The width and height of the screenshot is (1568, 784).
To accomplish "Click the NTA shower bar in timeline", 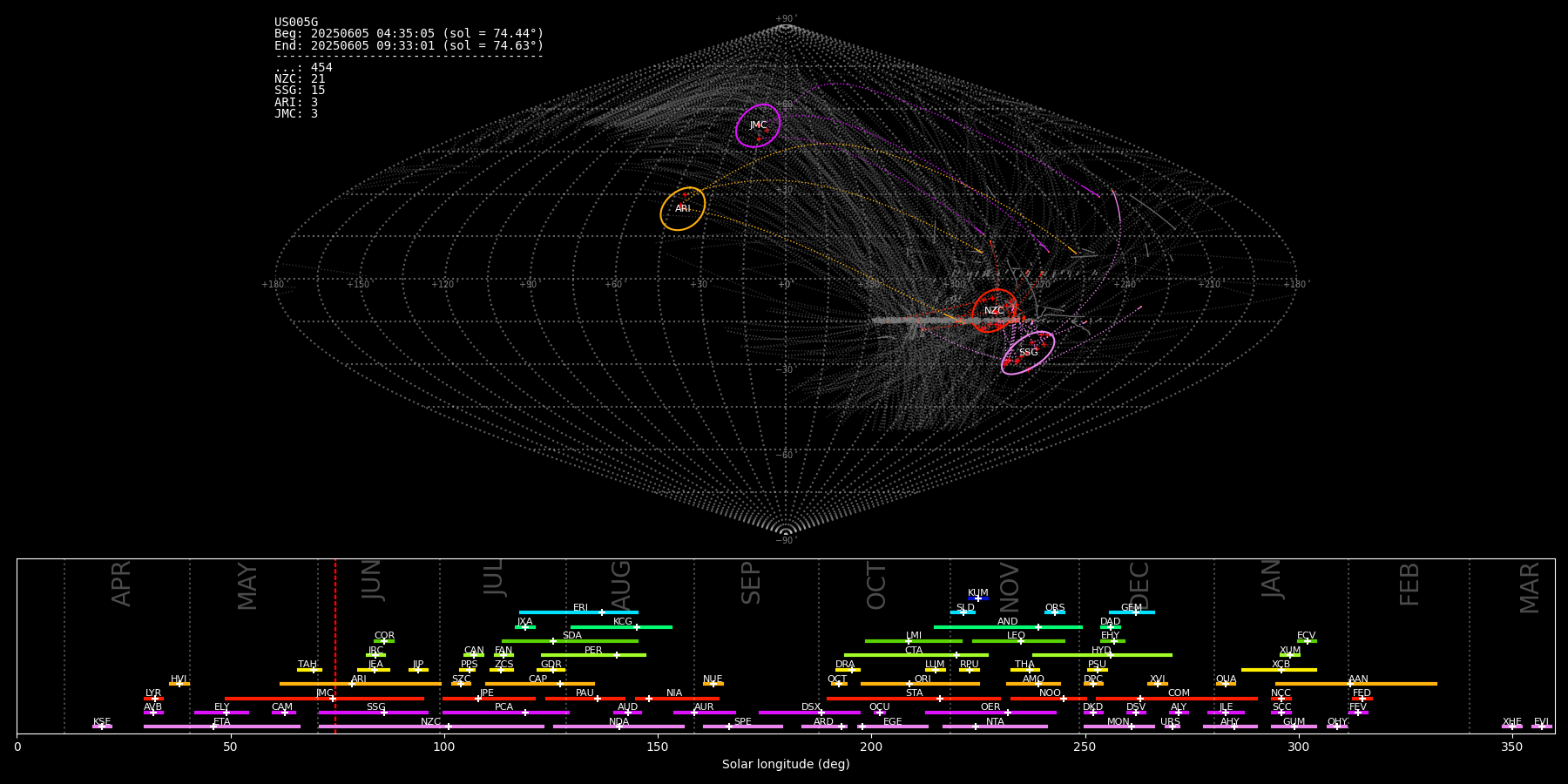I will click(995, 727).
